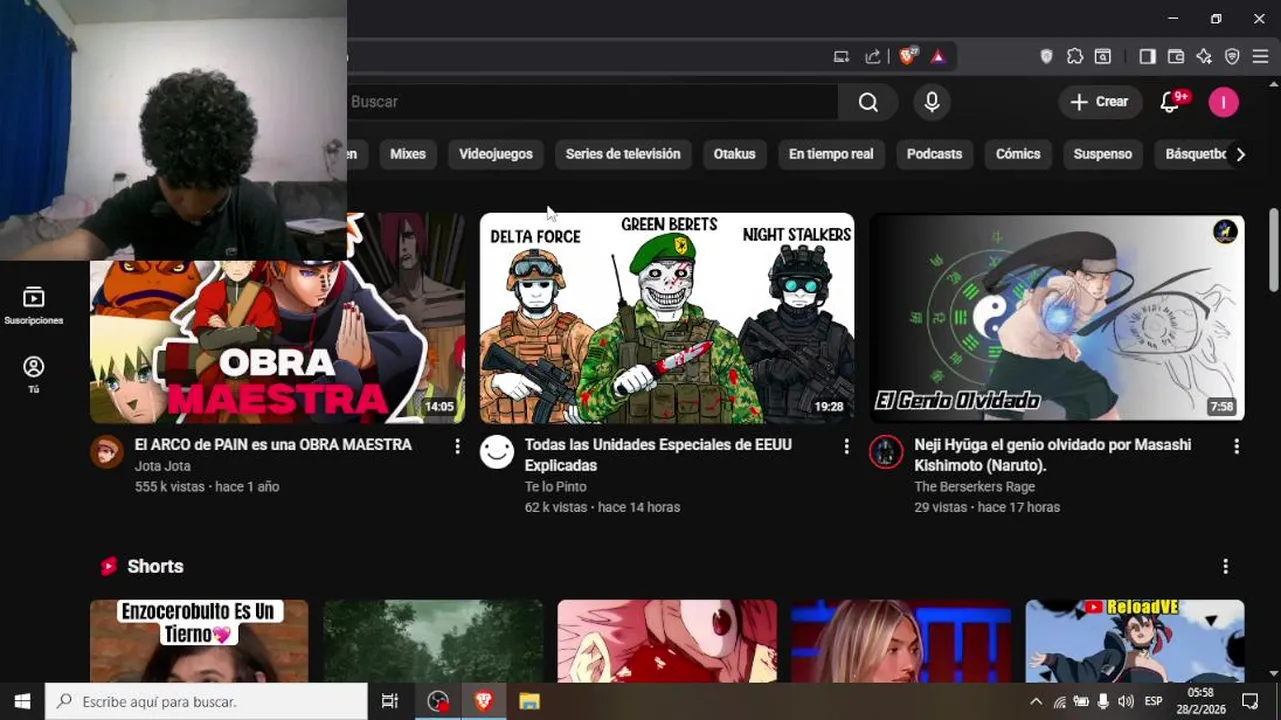The height and width of the screenshot is (720, 1281).
Task: Start voice search with the microphone icon
Action: pos(932,102)
